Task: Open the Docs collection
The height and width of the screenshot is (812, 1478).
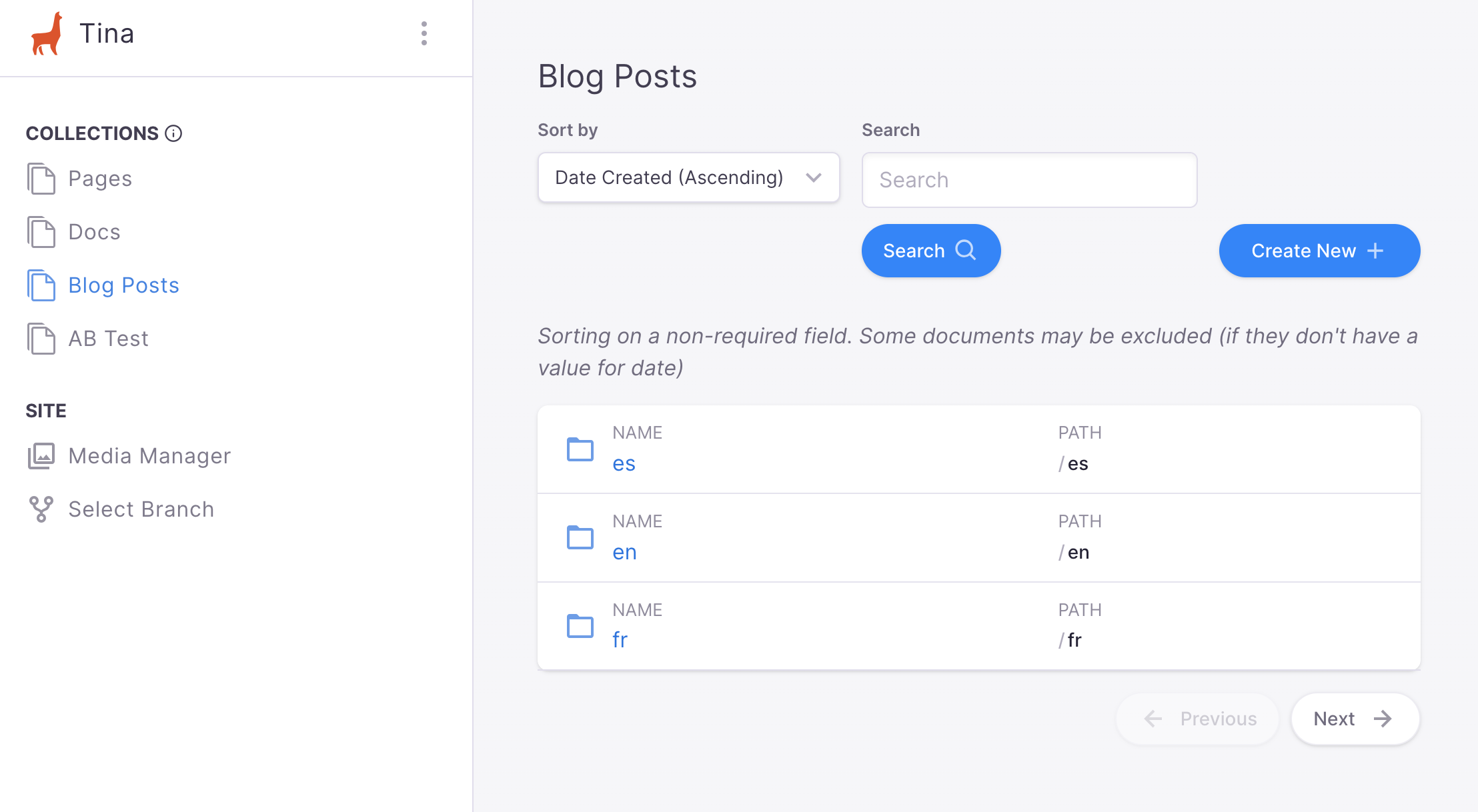Action: 94,232
